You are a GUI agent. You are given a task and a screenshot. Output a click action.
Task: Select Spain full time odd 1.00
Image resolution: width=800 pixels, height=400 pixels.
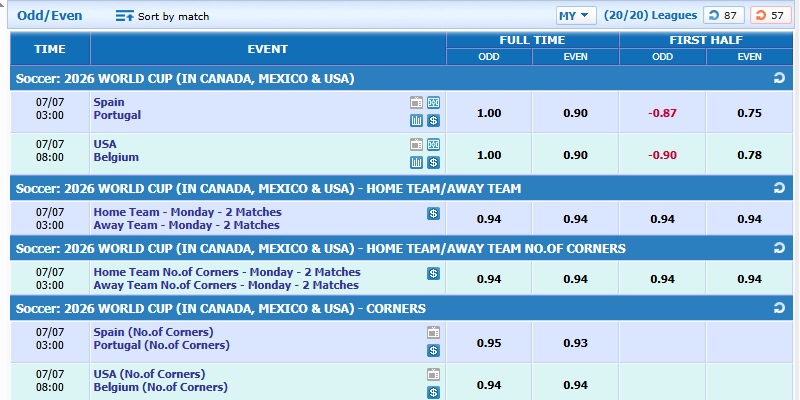489,113
